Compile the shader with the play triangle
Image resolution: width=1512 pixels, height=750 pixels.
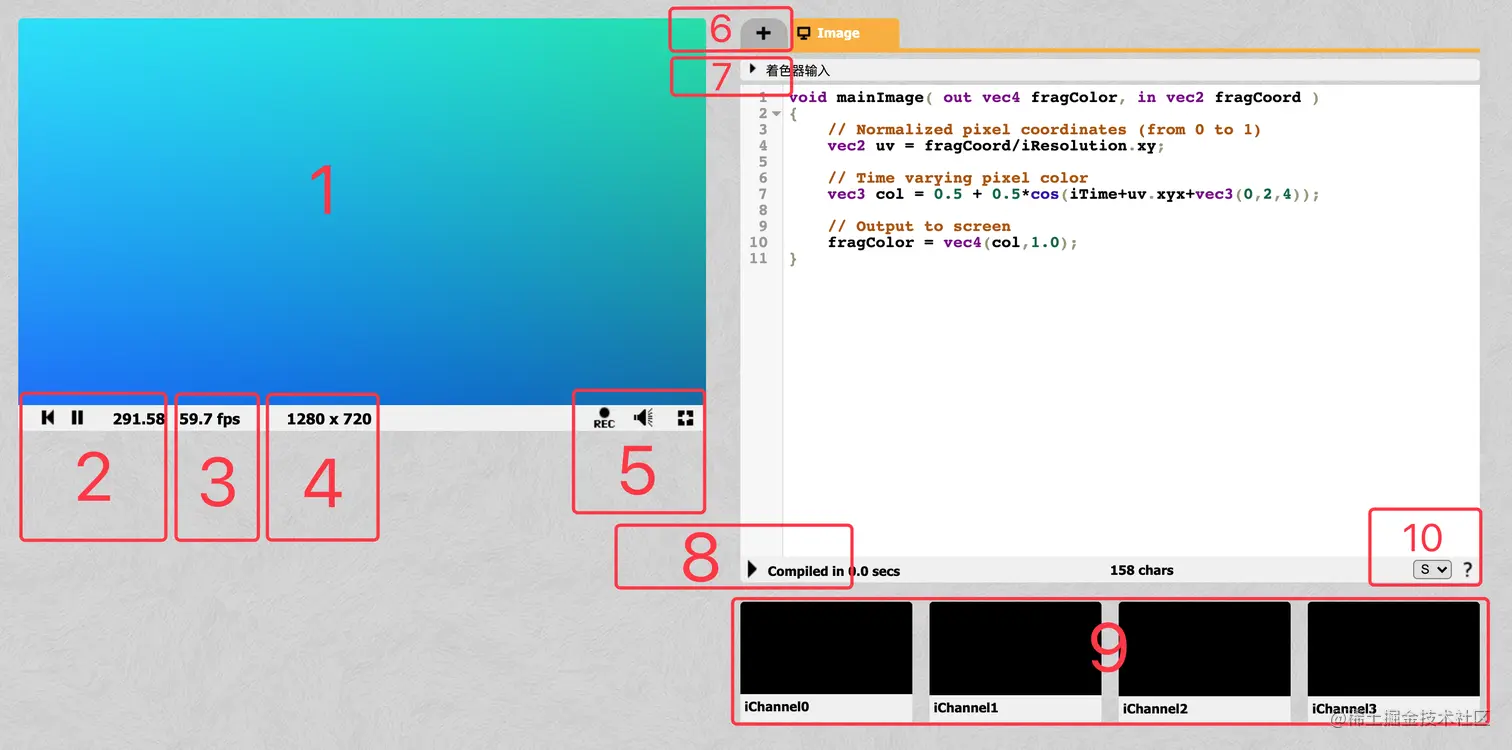click(x=753, y=570)
